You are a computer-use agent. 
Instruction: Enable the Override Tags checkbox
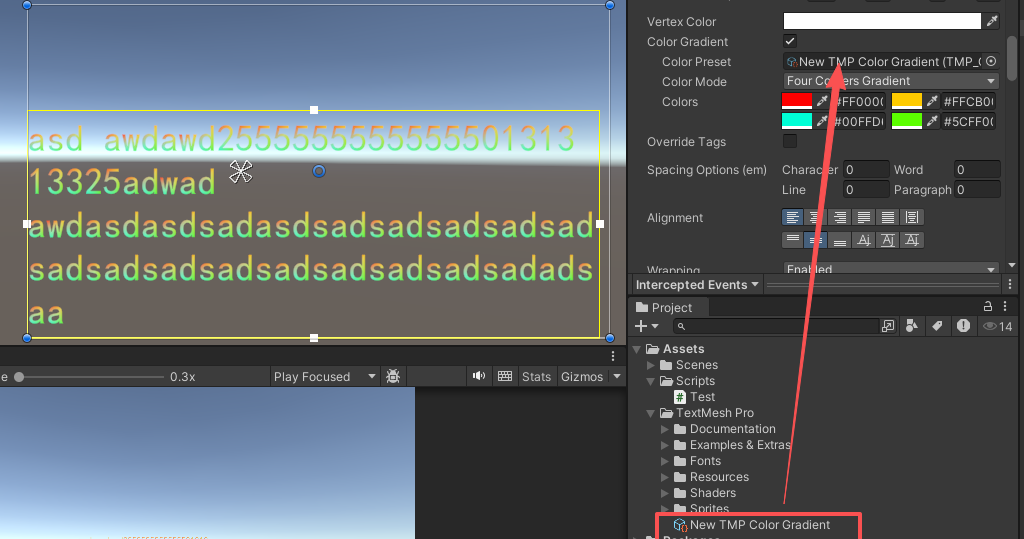[x=790, y=141]
